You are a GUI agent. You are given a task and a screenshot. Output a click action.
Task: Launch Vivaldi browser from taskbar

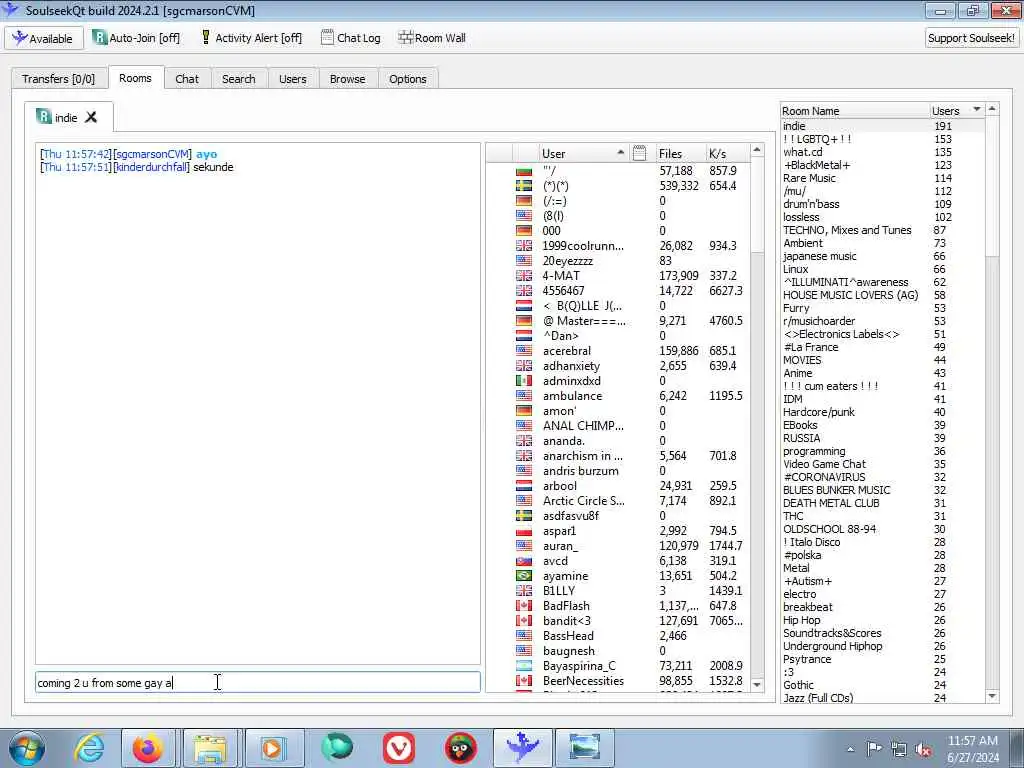coord(399,748)
